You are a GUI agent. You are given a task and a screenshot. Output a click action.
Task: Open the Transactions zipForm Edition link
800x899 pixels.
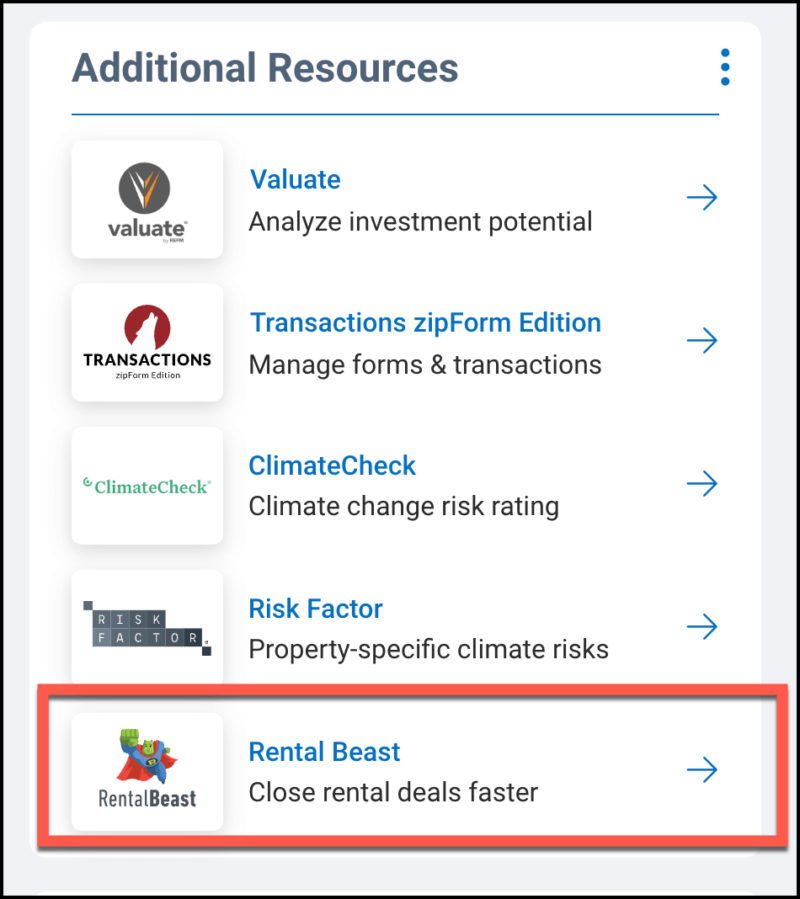[x=424, y=322]
